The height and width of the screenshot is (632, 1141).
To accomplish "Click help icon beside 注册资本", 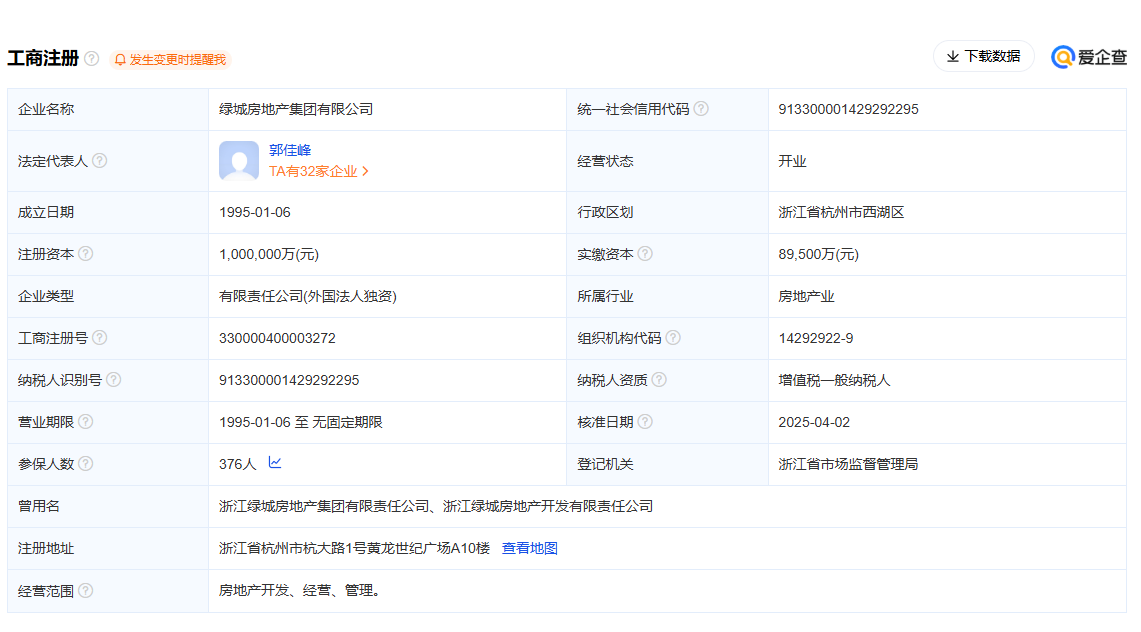I will (86, 254).
